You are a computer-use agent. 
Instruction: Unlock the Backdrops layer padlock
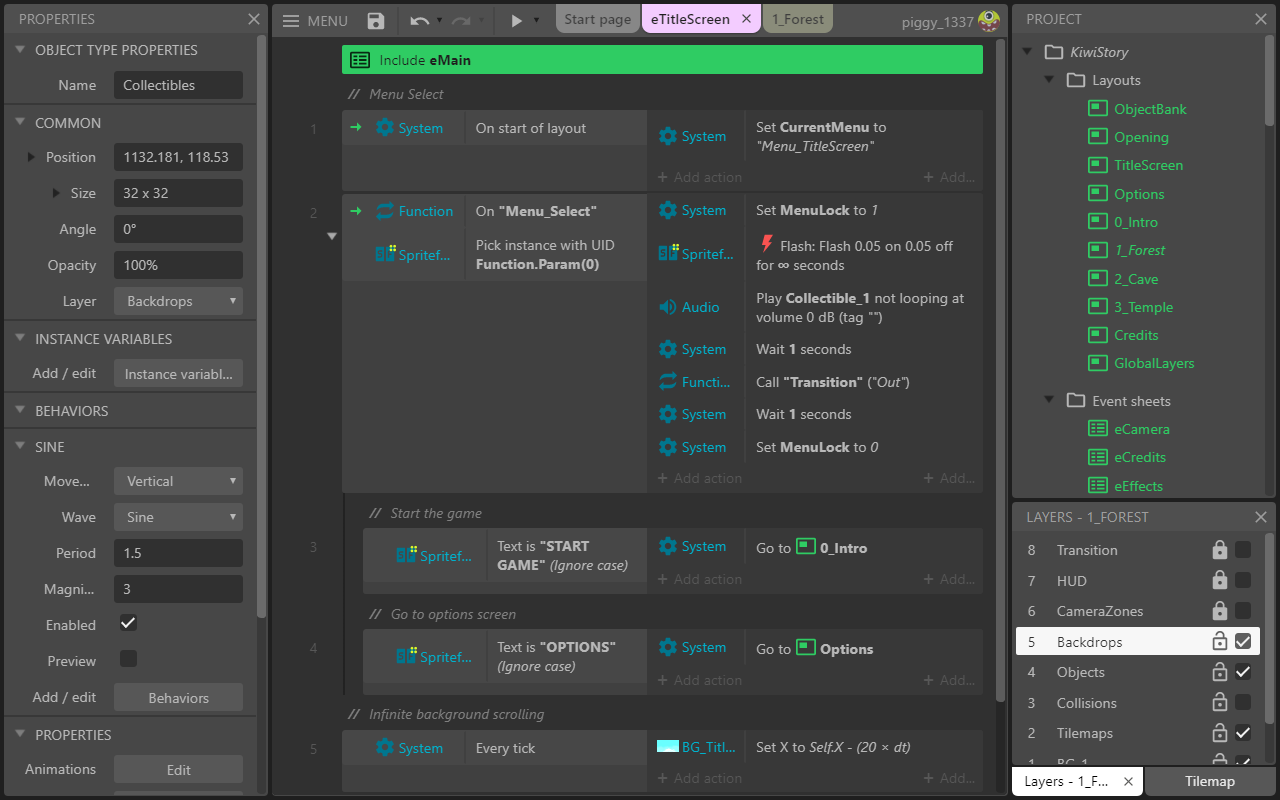1219,641
